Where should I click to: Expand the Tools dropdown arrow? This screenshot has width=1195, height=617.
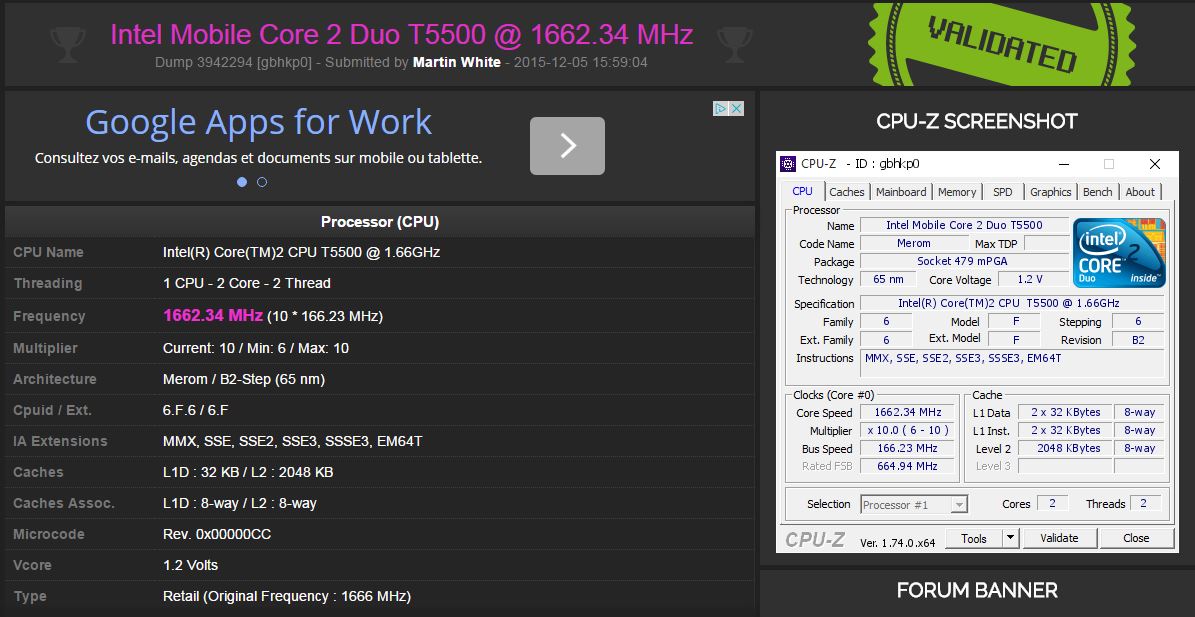[1011, 539]
